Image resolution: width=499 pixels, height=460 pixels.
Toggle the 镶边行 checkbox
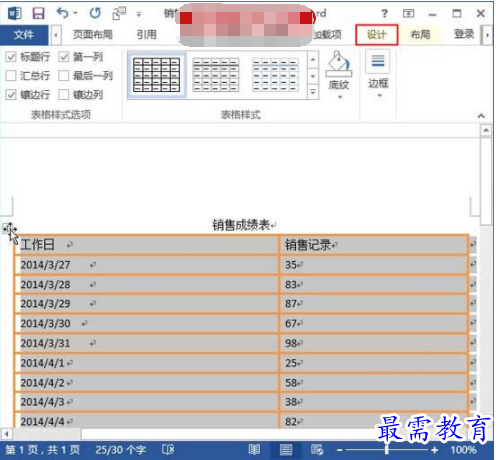pyautogui.click(x=11, y=95)
